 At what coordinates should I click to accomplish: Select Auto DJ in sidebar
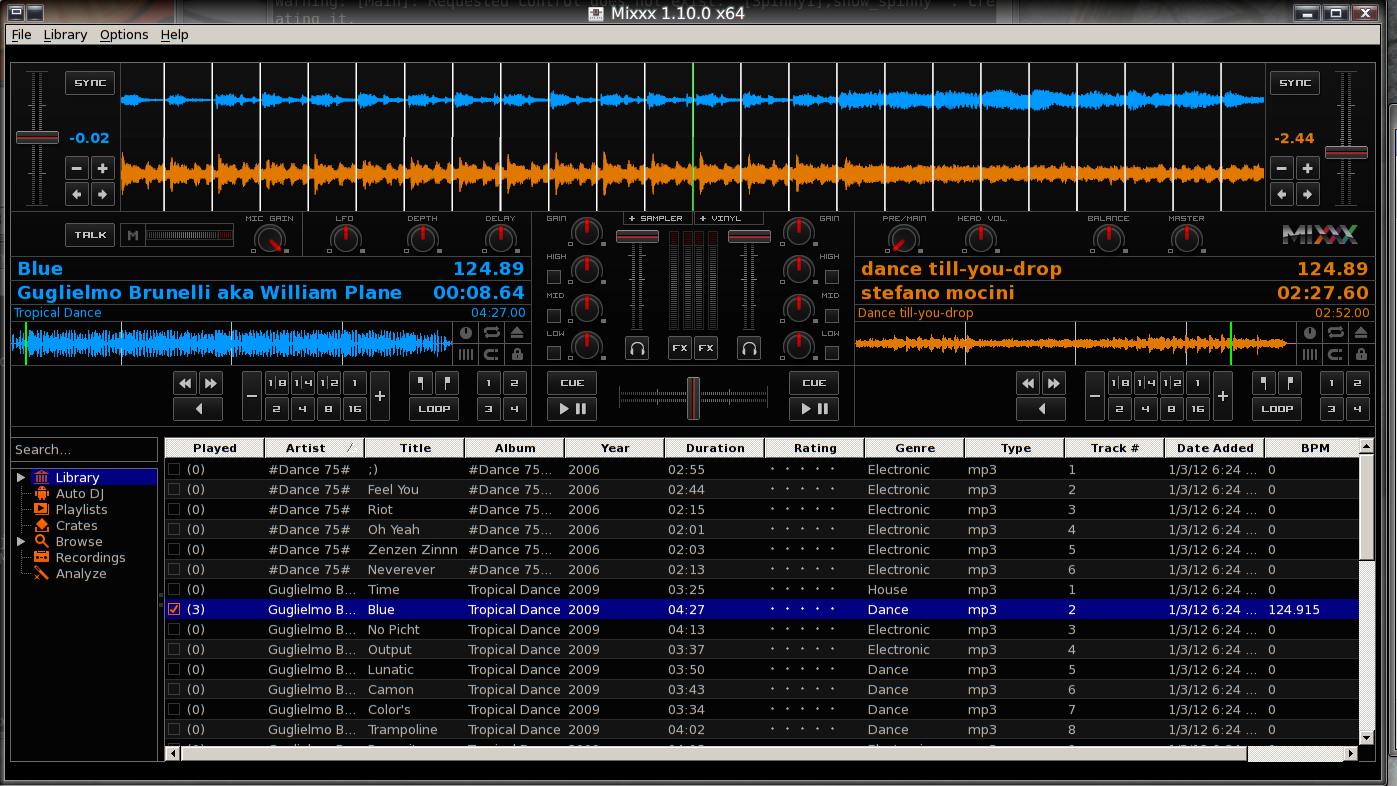coord(79,494)
